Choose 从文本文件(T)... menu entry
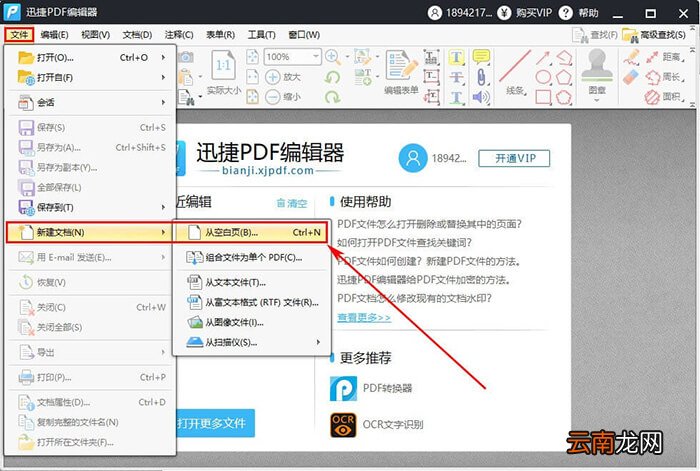The height and width of the screenshot is (471, 700). (253, 283)
